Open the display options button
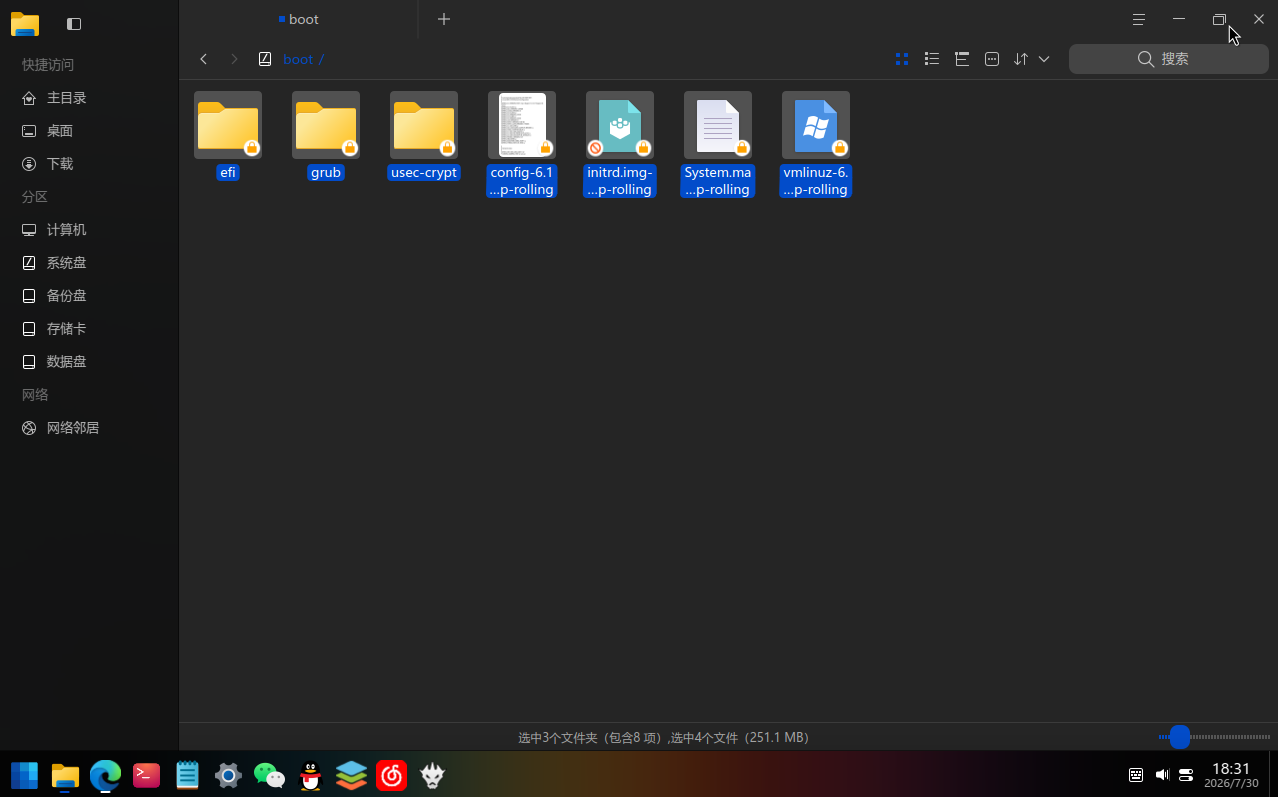1278x797 pixels. coord(992,59)
